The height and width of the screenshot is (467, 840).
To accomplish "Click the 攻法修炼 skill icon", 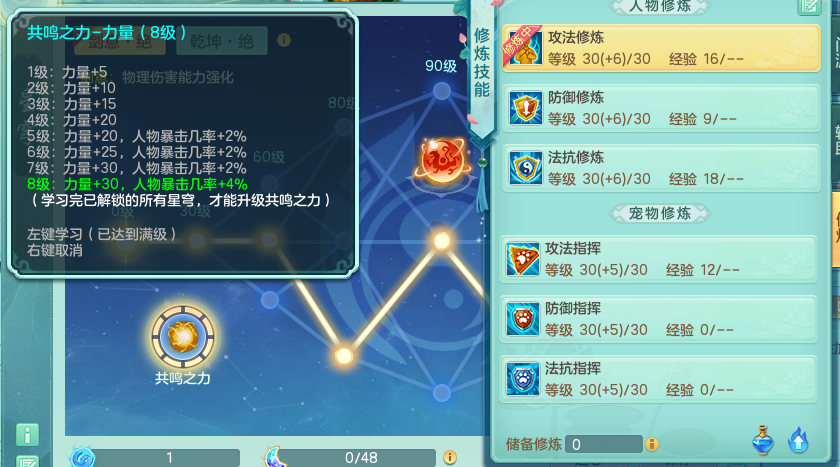I will coord(525,47).
